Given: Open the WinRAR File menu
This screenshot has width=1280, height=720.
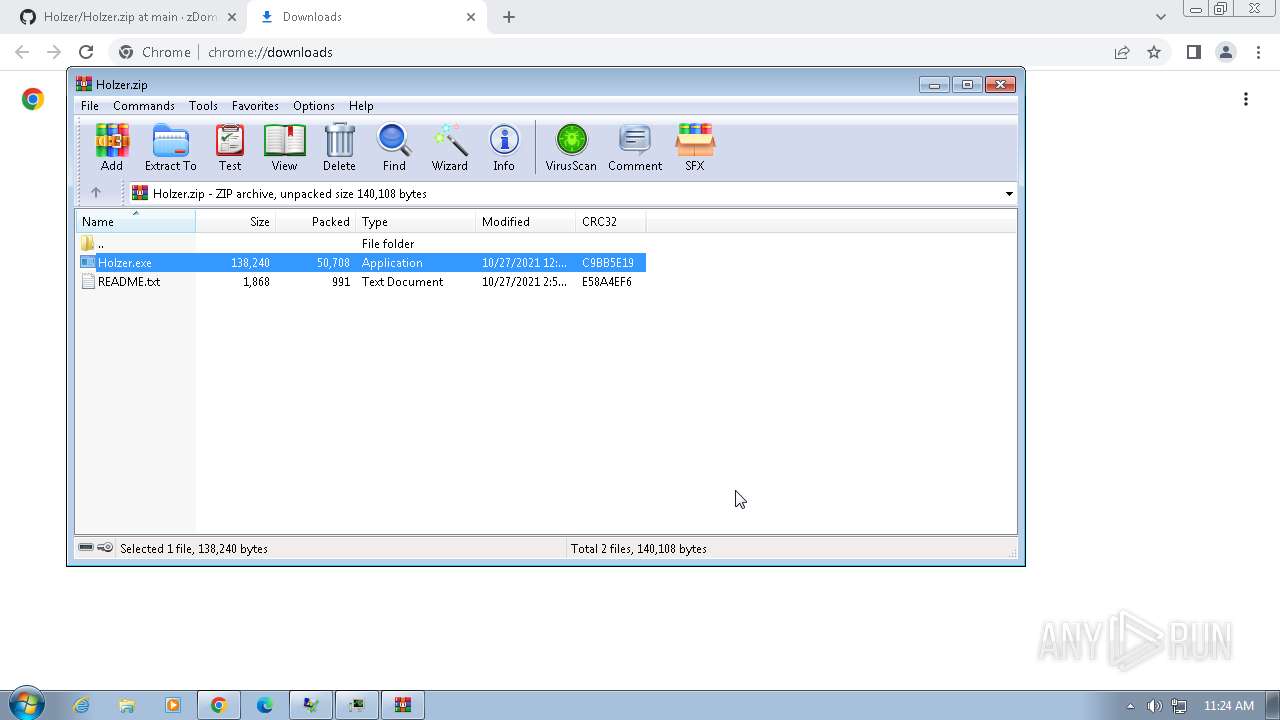Looking at the screenshot, I should click(89, 106).
